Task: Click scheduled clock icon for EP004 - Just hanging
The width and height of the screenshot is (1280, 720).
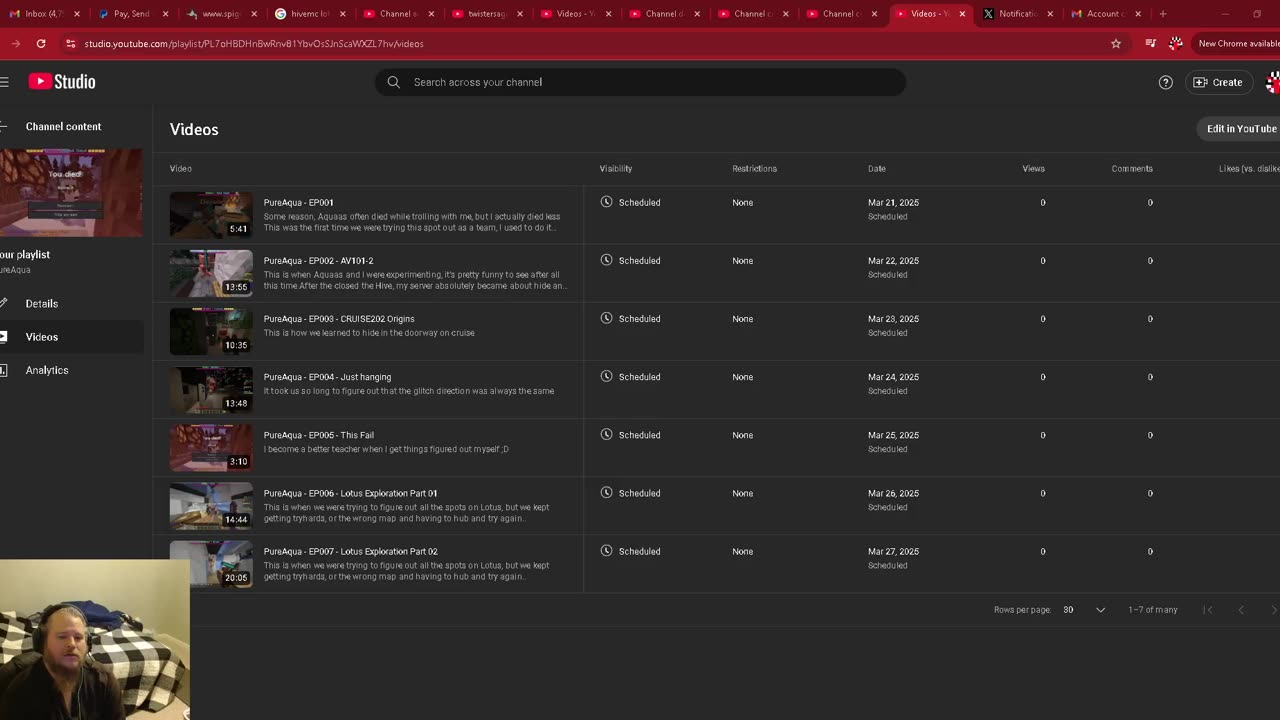Action: (606, 376)
